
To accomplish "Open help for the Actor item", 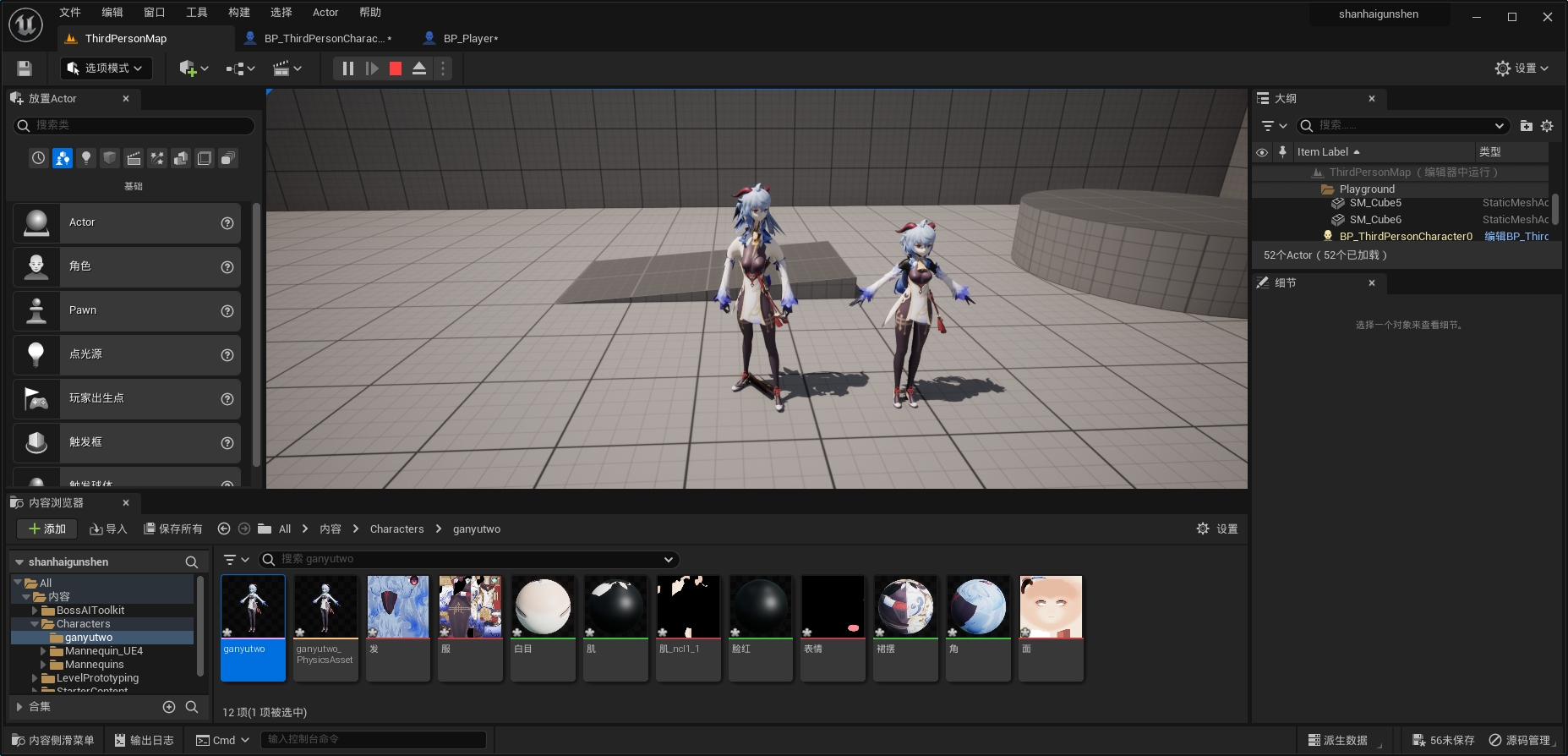I will click(x=227, y=223).
